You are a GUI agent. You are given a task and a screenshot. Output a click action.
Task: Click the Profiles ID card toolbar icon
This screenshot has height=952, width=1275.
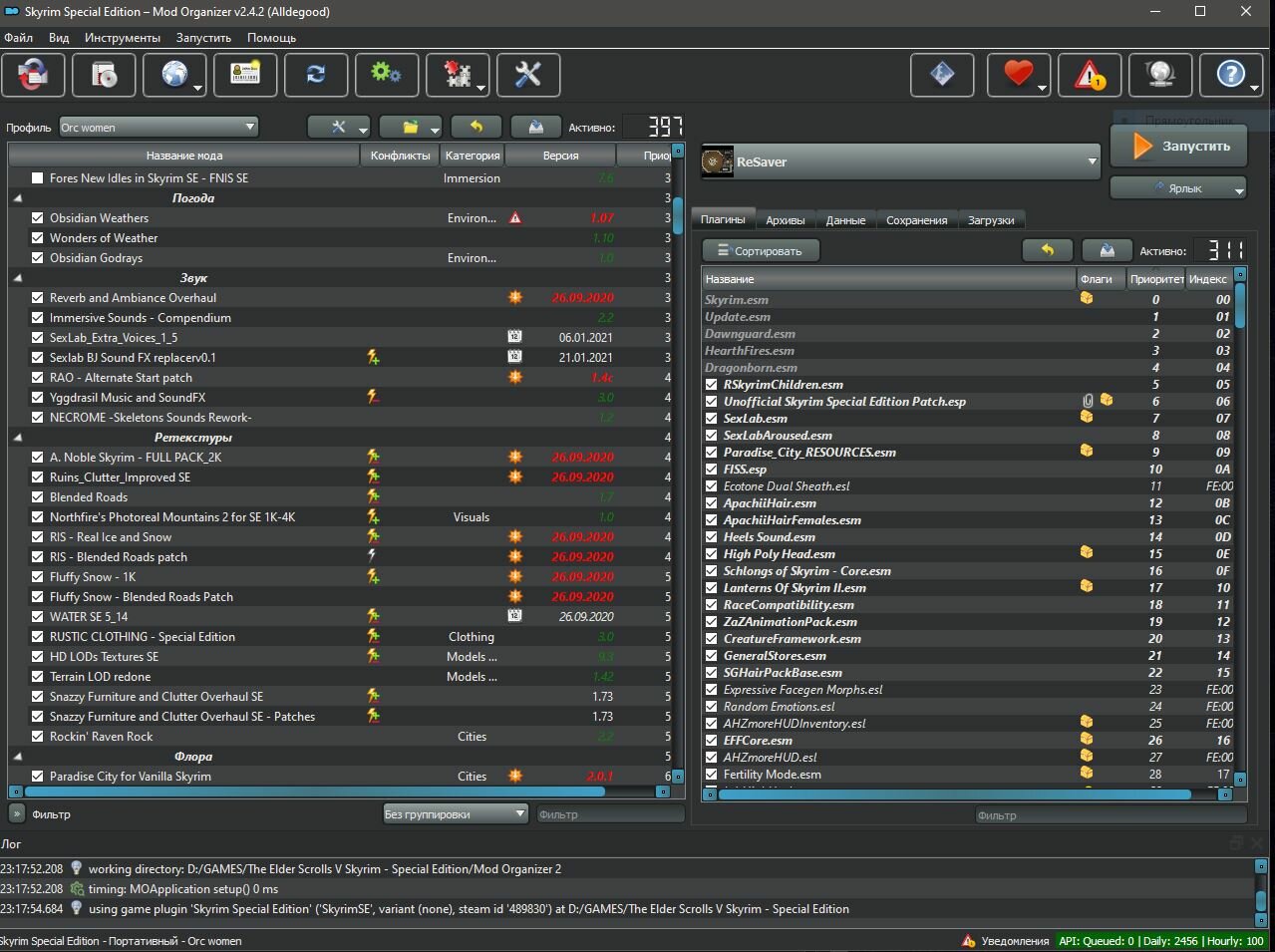coord(245,75)
